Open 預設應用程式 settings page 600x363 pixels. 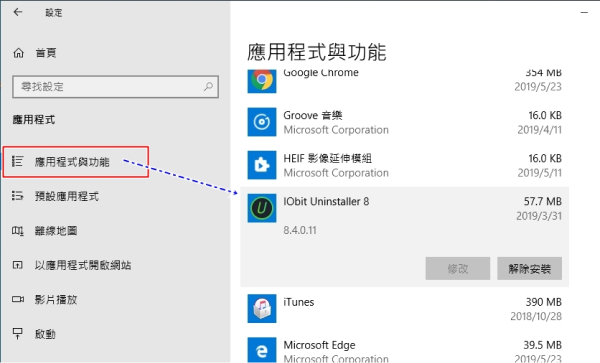pos(67,196)
